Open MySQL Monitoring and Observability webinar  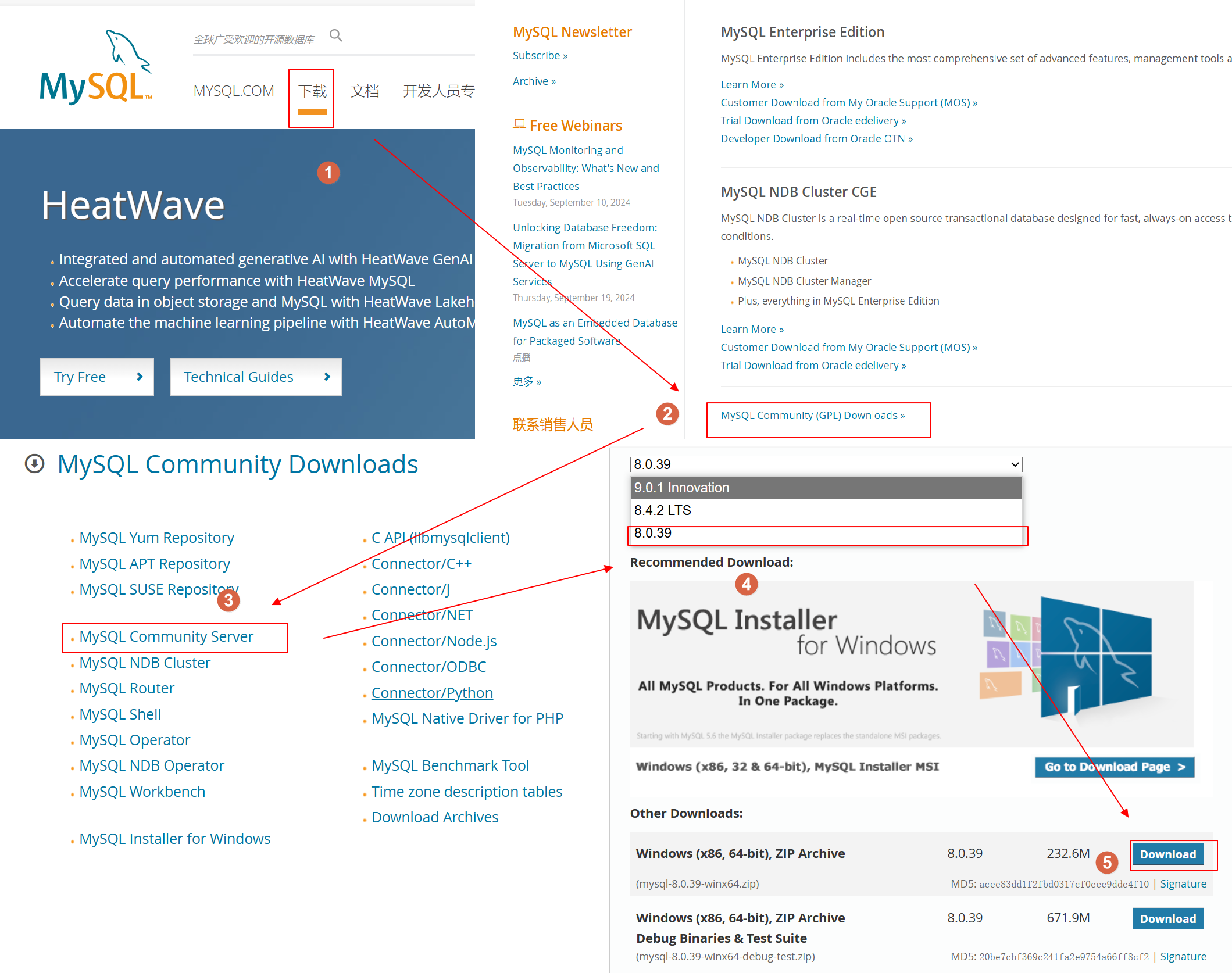(x=586, y=168)
